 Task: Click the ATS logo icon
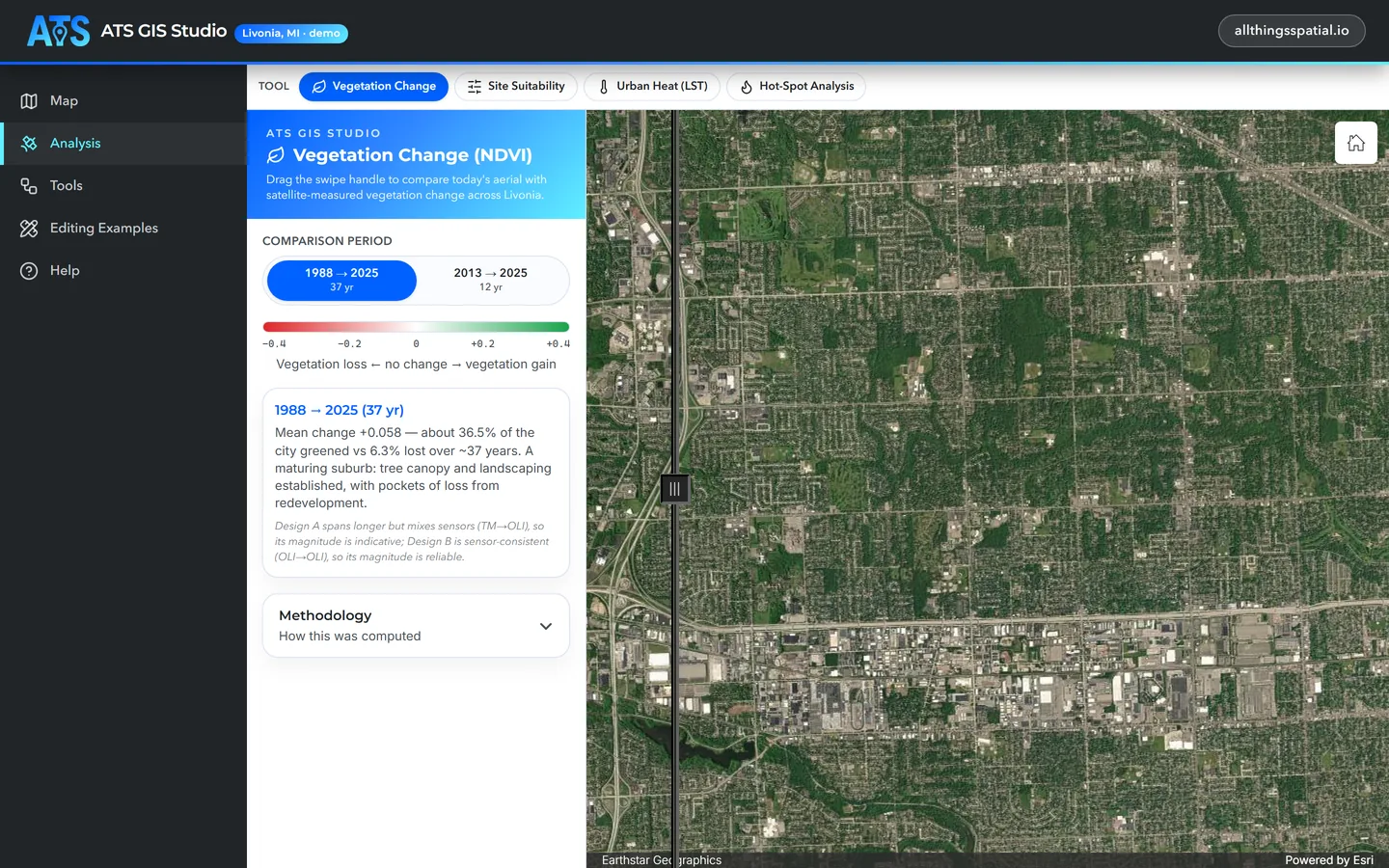point(59,31)
